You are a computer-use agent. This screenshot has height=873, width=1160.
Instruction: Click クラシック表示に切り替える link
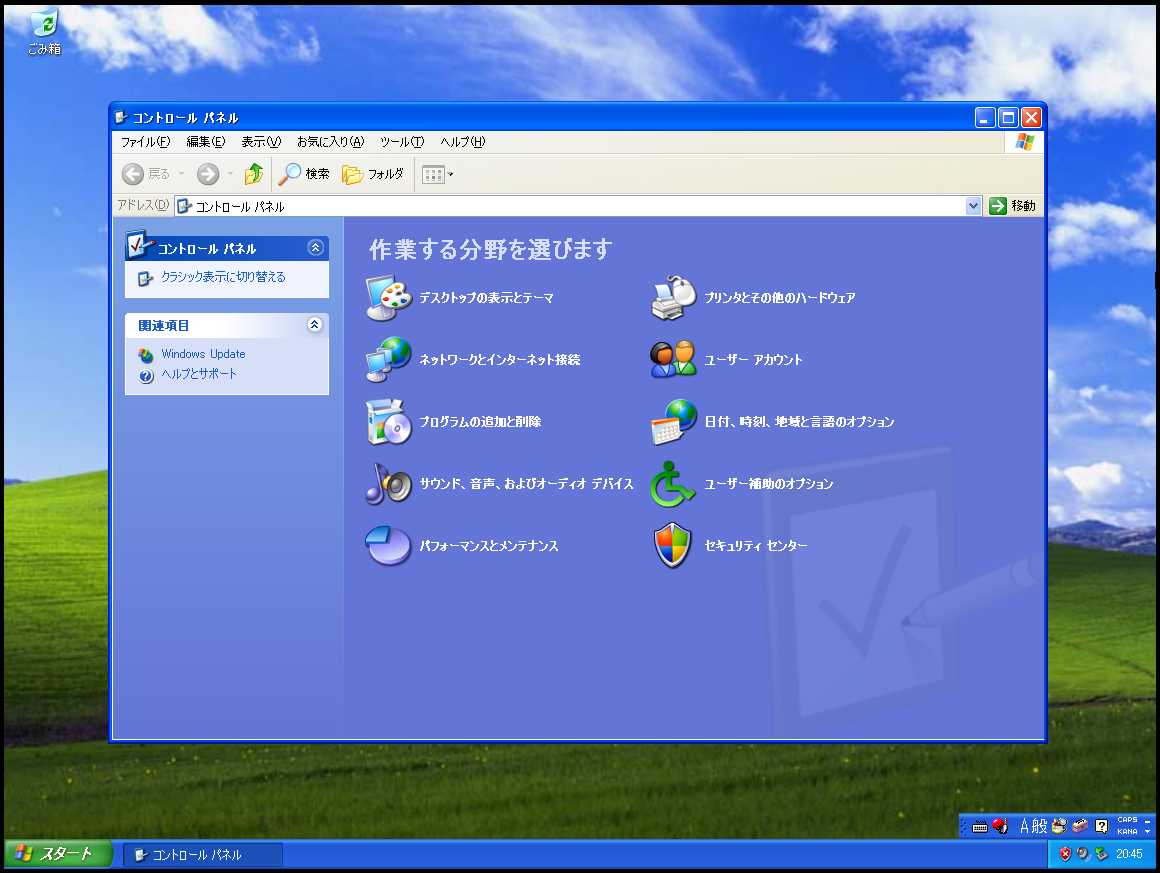223,277
